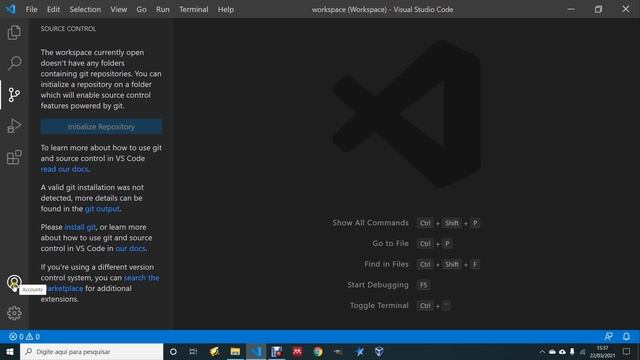Screen dimensions: 640x360
Task: Click the feedback icon in status bar
Action: (608, 336)
